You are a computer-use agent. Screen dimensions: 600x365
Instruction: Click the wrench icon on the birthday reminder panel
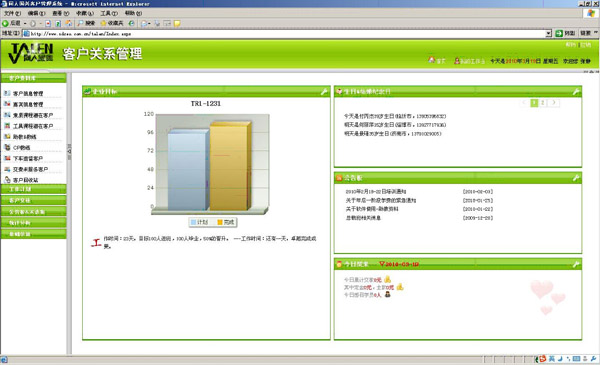click(576, 91)
